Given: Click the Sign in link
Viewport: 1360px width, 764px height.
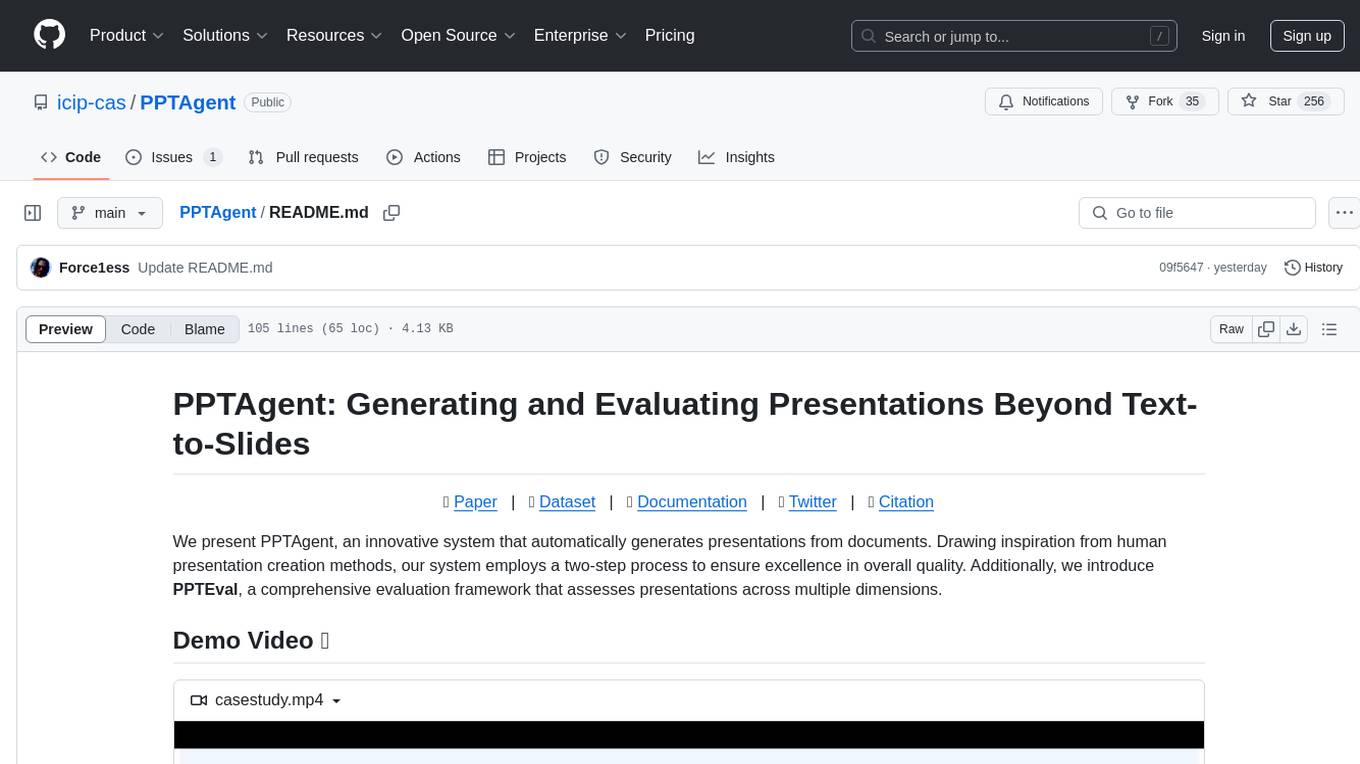Looking at the screenshot, I should (x=1223, y=36).
